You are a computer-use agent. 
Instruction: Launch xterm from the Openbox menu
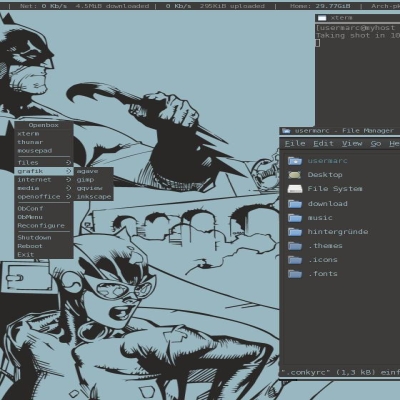[43, 134]
